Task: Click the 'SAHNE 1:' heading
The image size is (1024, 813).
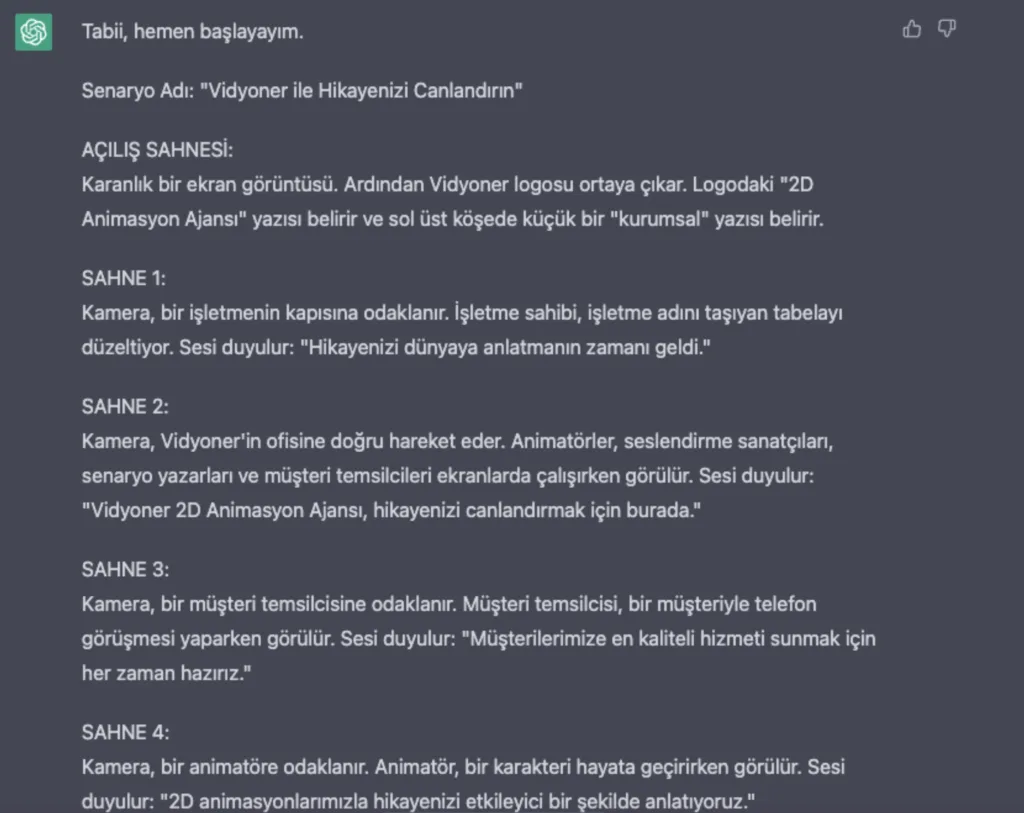Action: [123, 278]
